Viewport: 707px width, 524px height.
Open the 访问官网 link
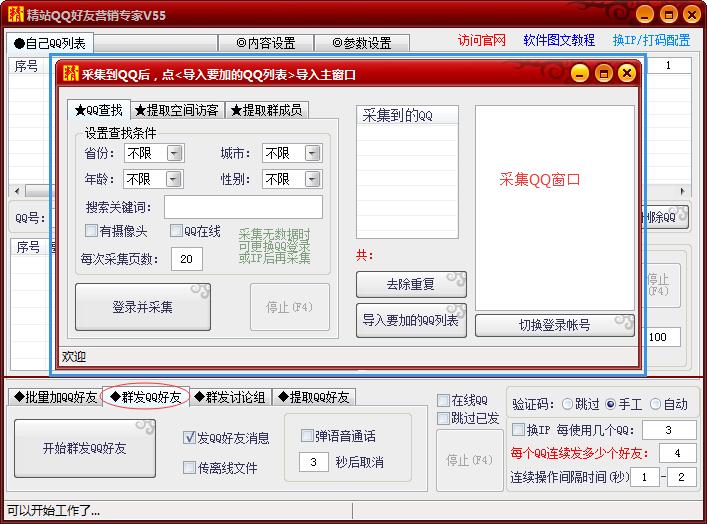tap(482, 41)
